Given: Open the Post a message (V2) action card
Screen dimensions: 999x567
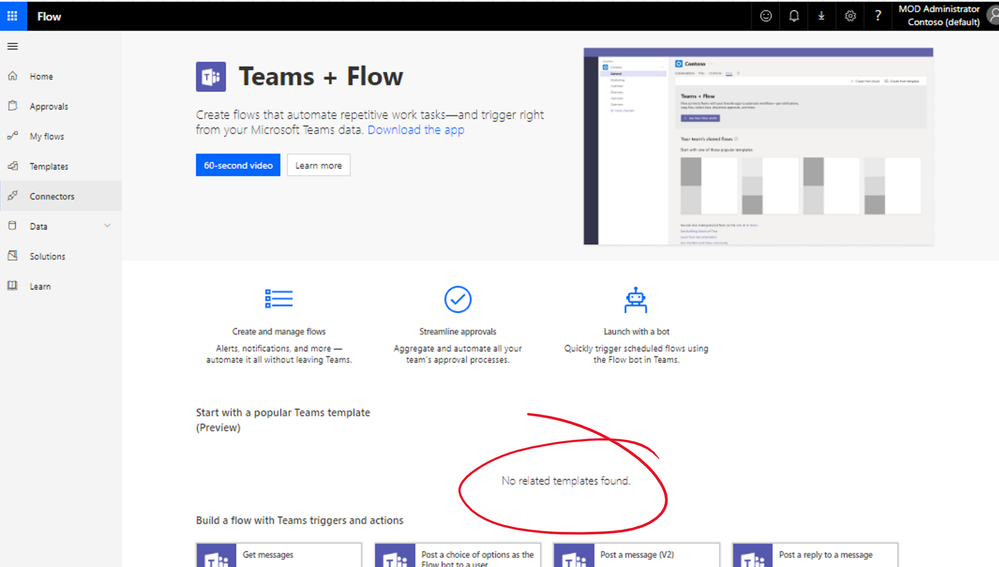Looking at the screenshot, I should point(636,555).
